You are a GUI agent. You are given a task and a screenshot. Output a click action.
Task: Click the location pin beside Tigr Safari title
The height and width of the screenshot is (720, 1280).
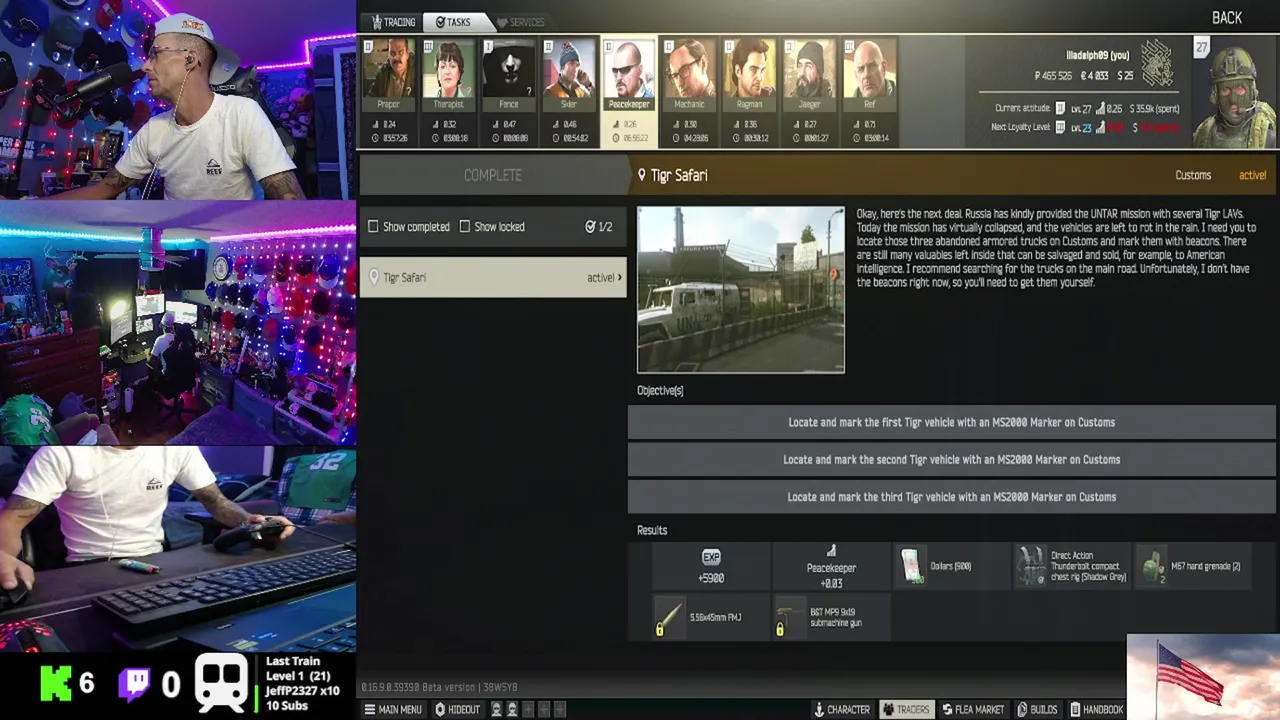point(642,175)
